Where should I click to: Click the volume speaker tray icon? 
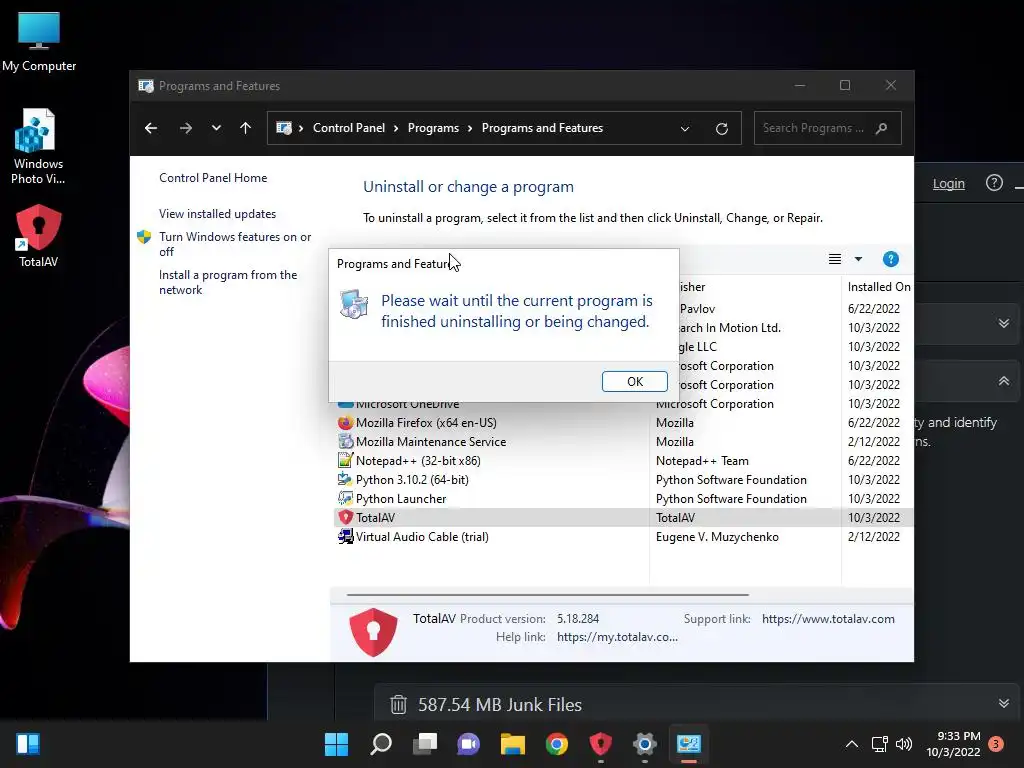(x=904, y=744)
